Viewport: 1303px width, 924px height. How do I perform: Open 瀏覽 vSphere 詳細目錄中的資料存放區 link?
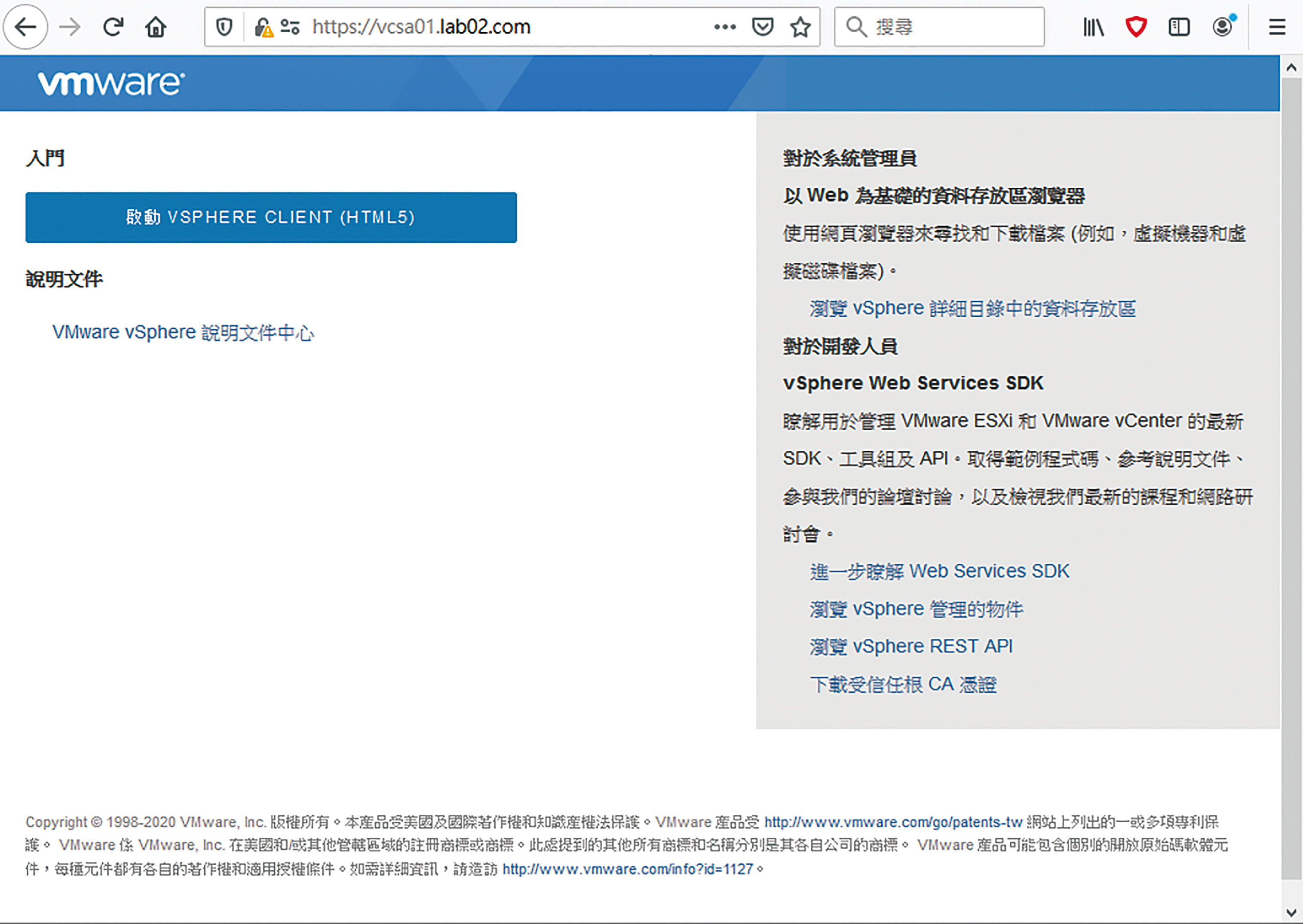click(973, 309)
